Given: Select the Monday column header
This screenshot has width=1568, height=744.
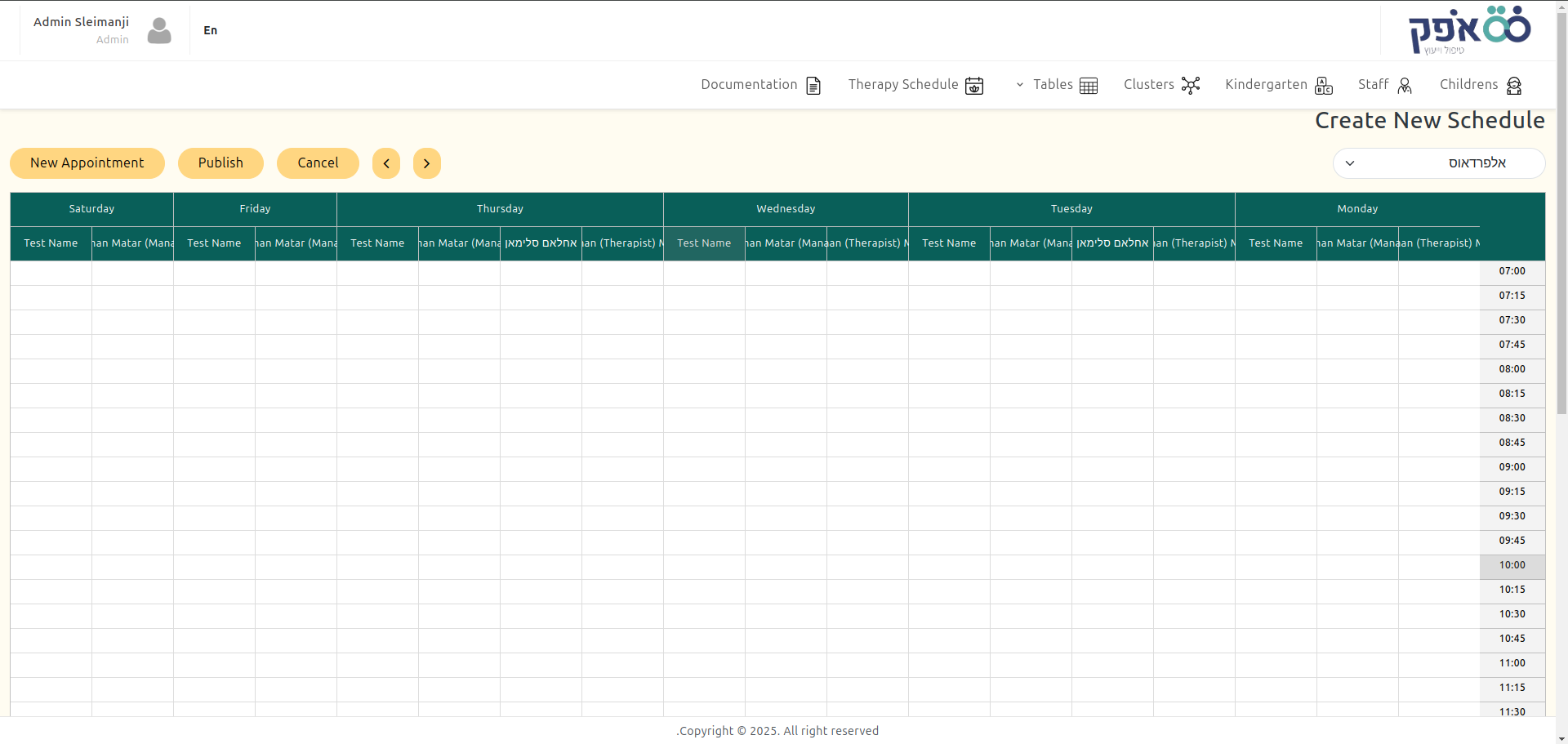Looking at the screenshot, I should tap(1357, 209).
